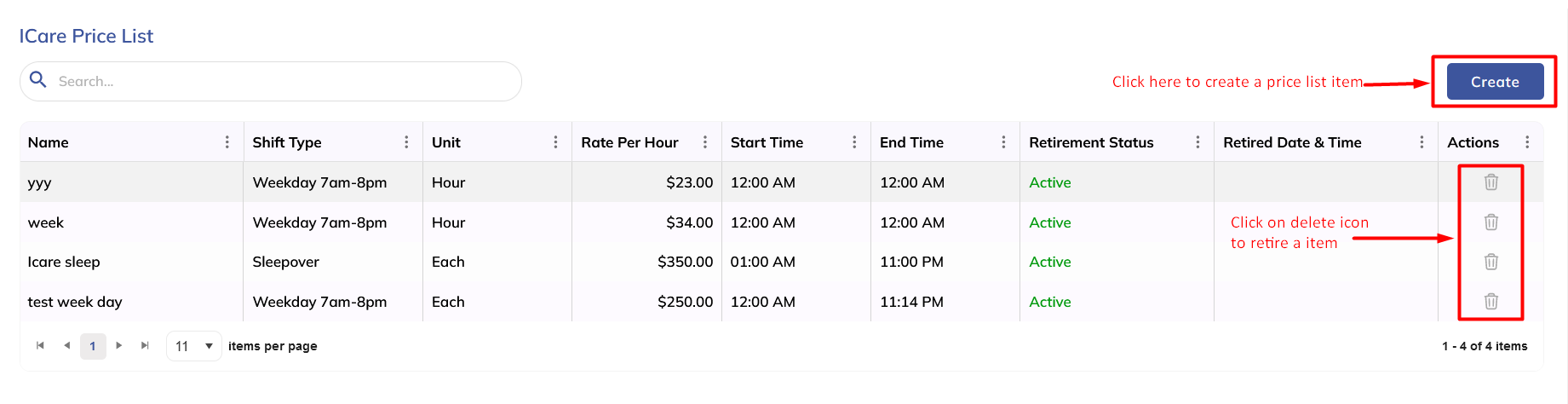
Task: Click trash icon for week row
Action: point(1490,222)
